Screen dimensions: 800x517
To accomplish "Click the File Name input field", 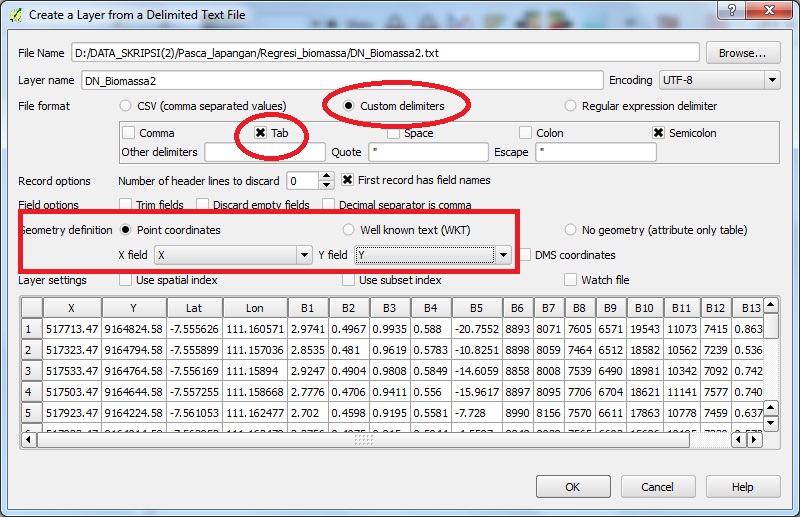I will click(x=385, y=53).
